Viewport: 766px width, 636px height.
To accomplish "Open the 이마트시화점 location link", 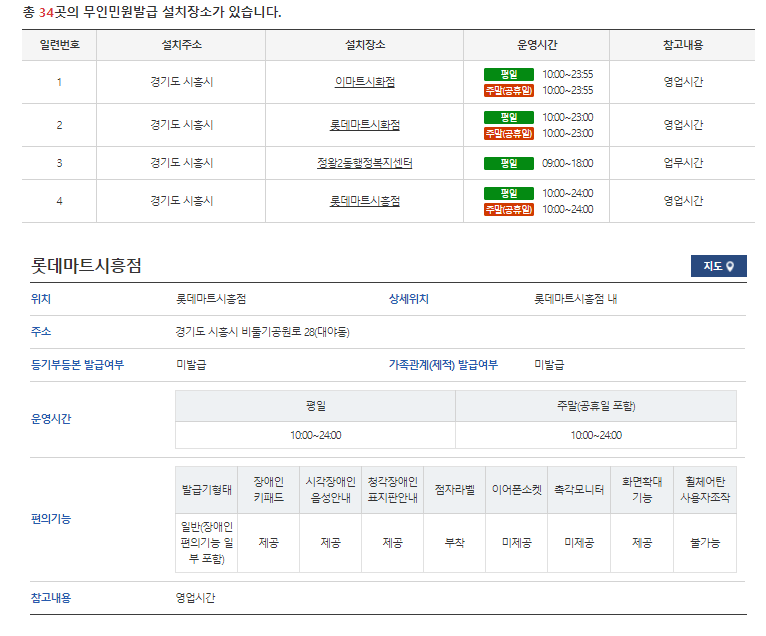I will click(364, 82).
